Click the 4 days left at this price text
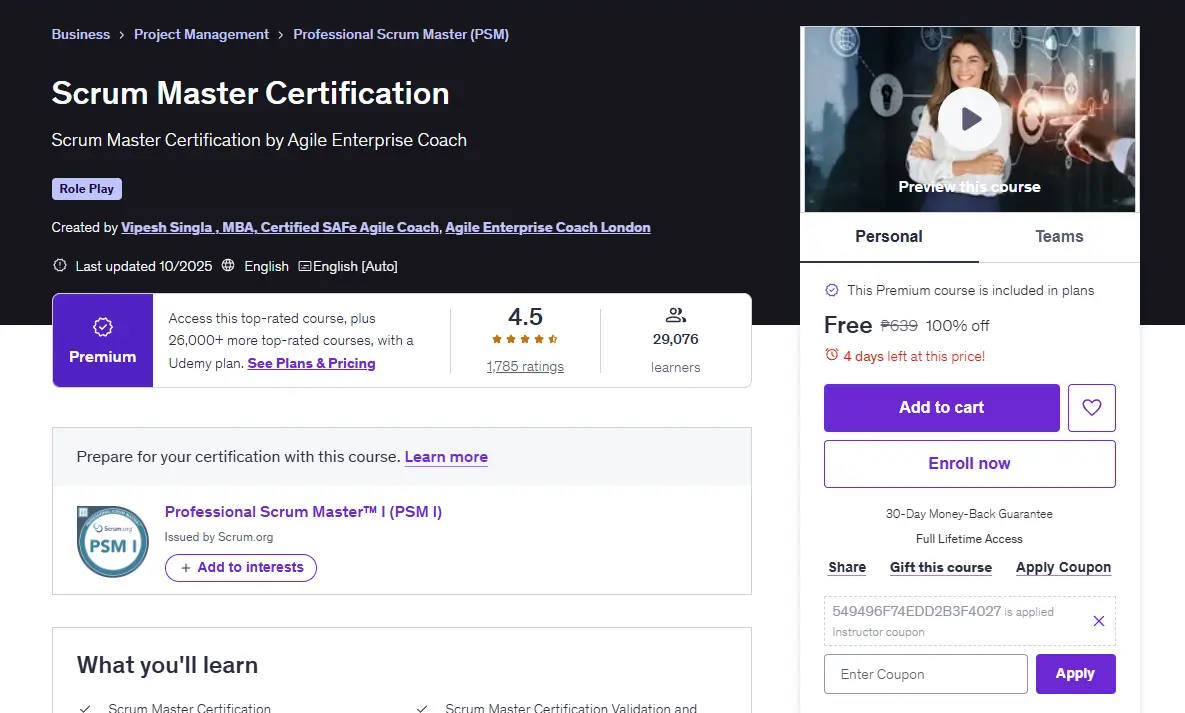The height and width of the screenshot is (713, 1185). [914, 356]
